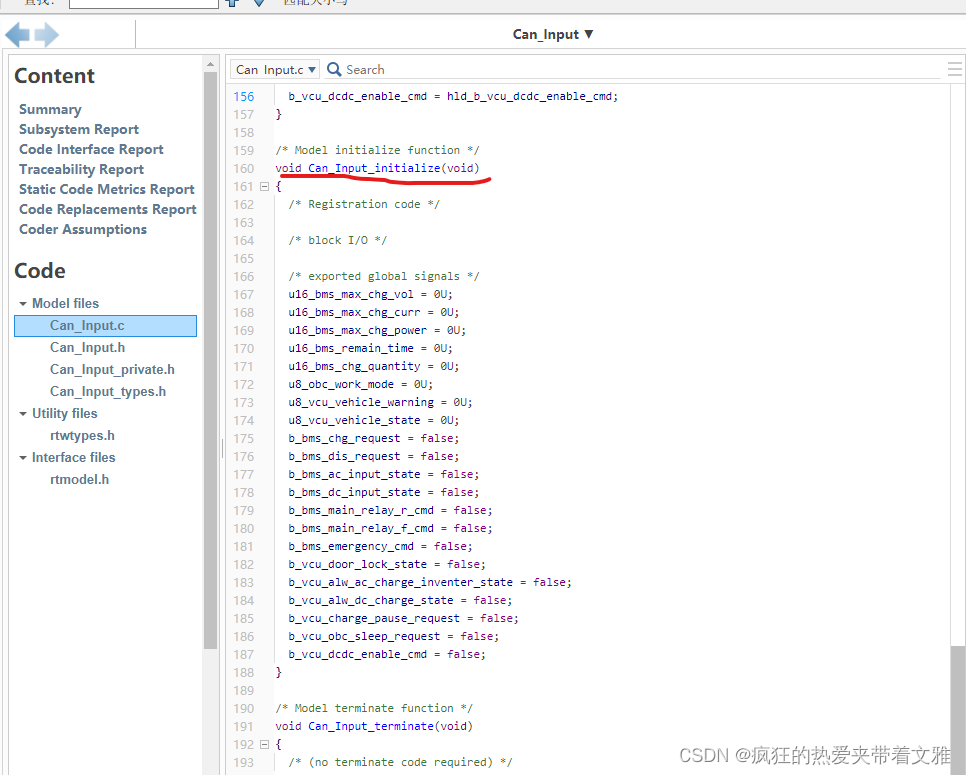Screen dimensions: 966x775
Task: Open the Subsystem Report link
Action: (79, 129)
